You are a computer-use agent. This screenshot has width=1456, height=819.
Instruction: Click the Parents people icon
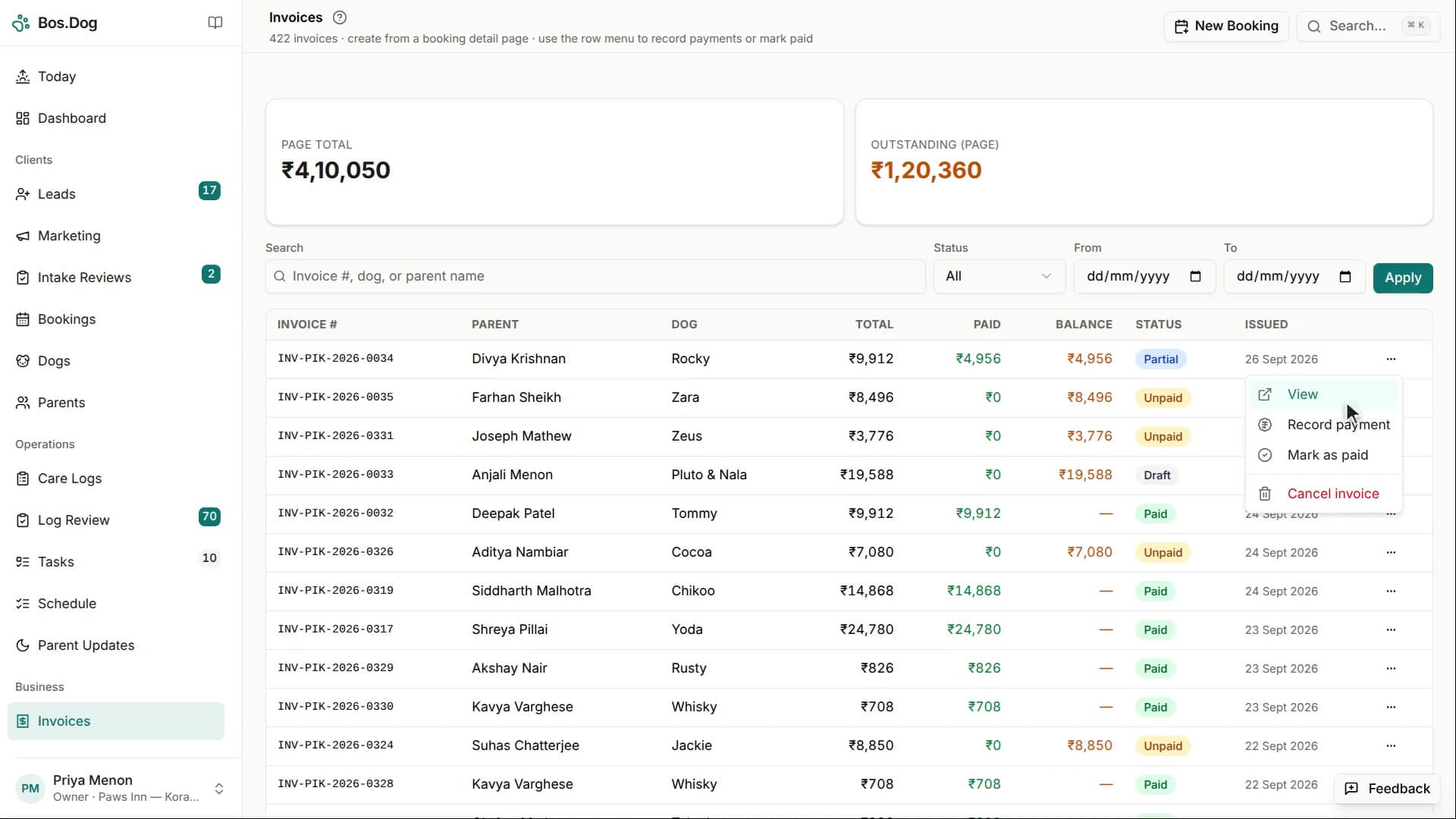[x=23, y=403]
